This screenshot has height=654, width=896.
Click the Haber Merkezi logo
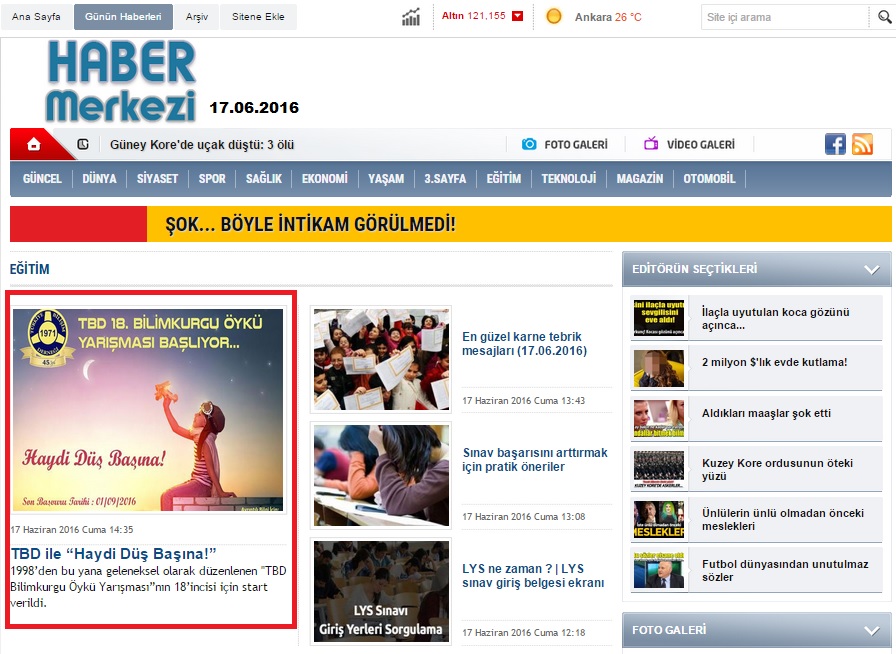tap(121, 81)
